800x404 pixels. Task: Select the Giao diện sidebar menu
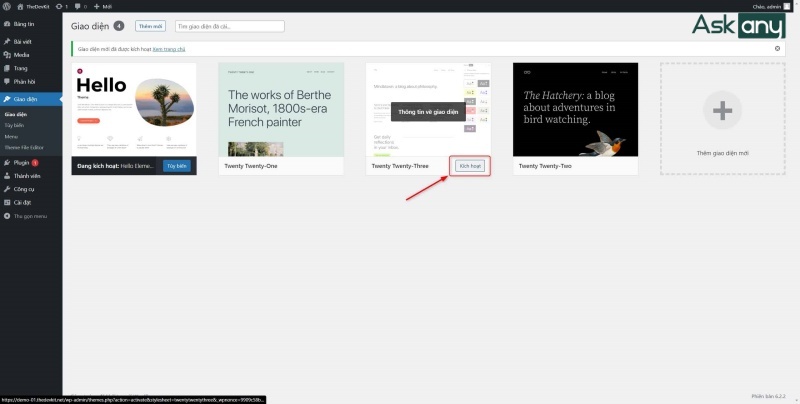click(x=31, y=99)
